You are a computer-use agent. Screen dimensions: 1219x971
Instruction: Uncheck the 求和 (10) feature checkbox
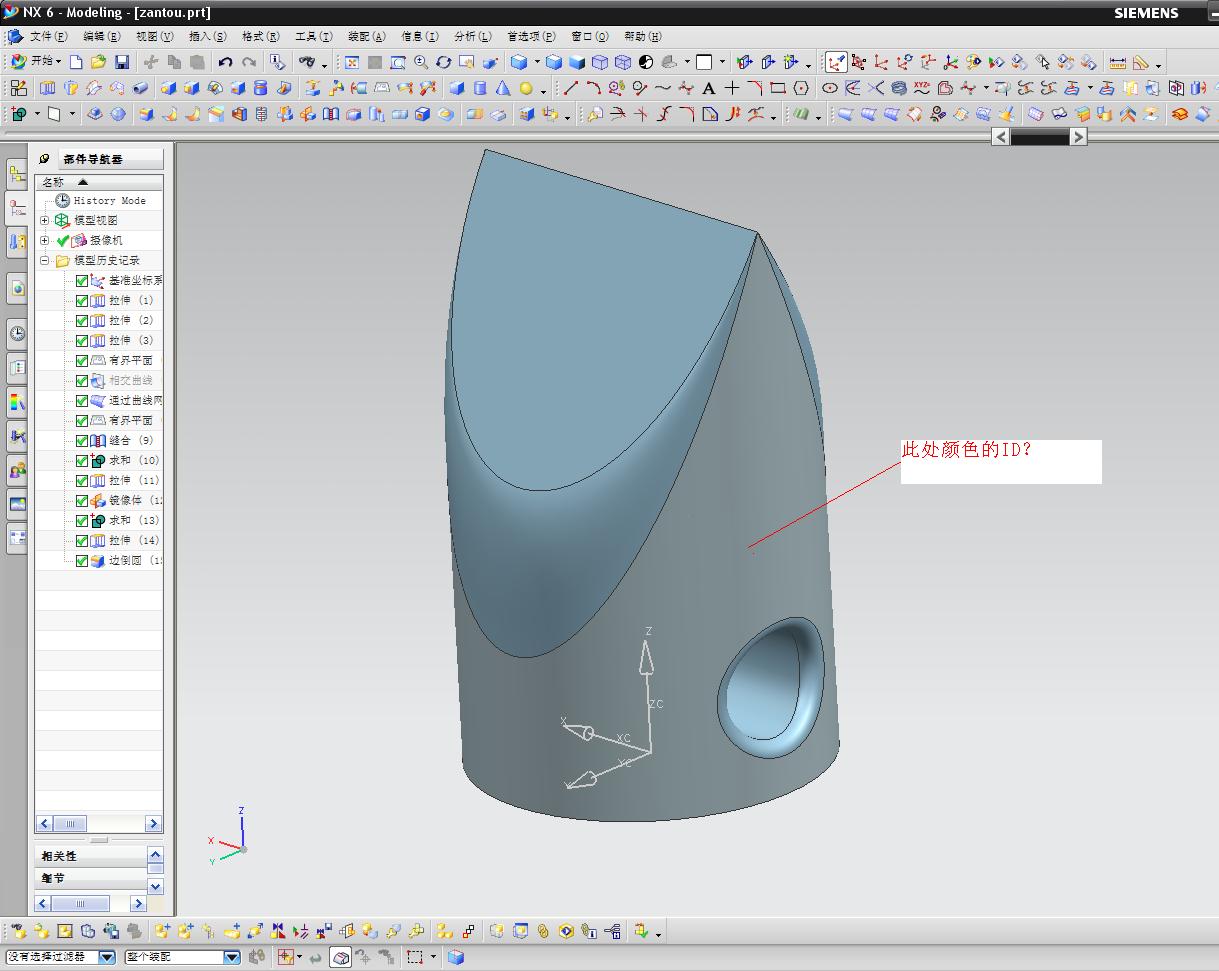[82, 461]
